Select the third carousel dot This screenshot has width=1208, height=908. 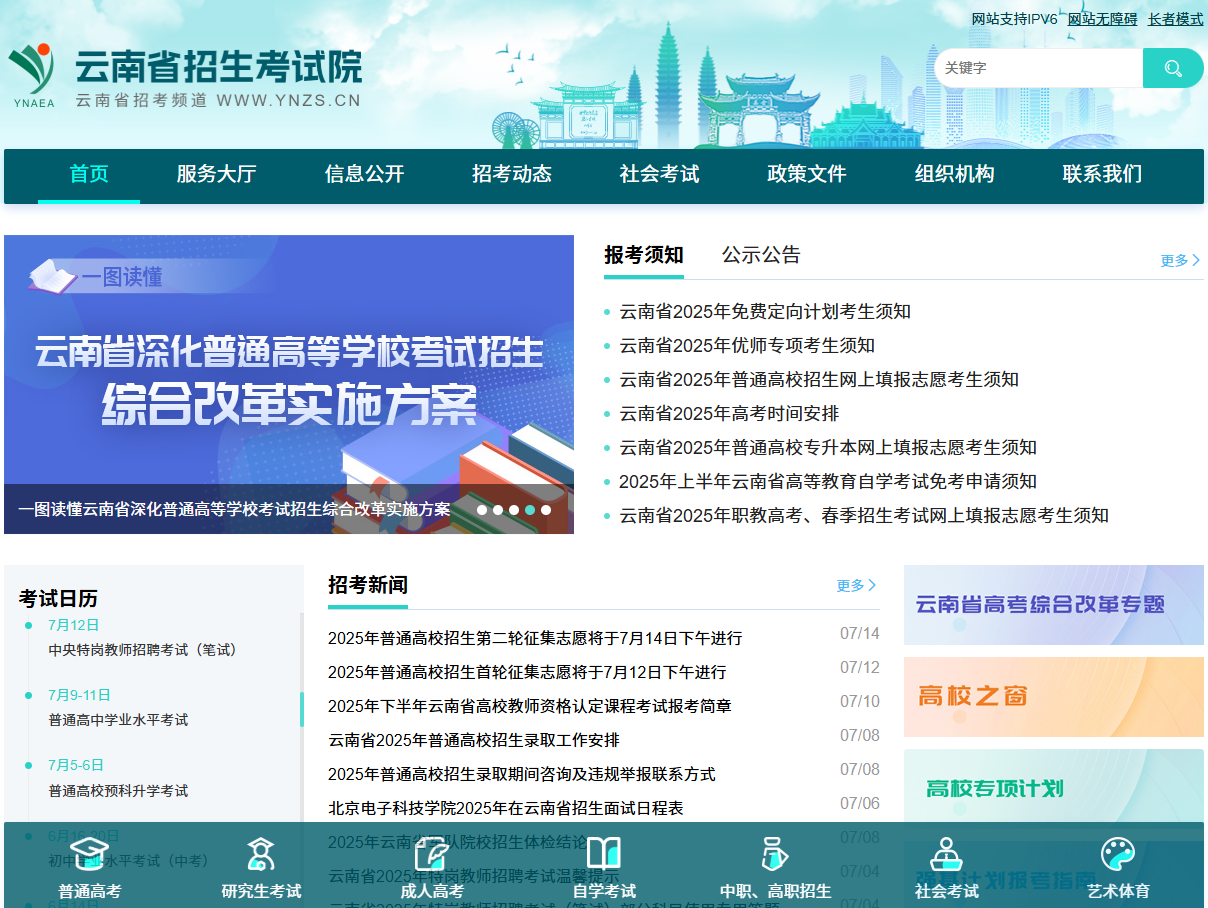[514, 510]
